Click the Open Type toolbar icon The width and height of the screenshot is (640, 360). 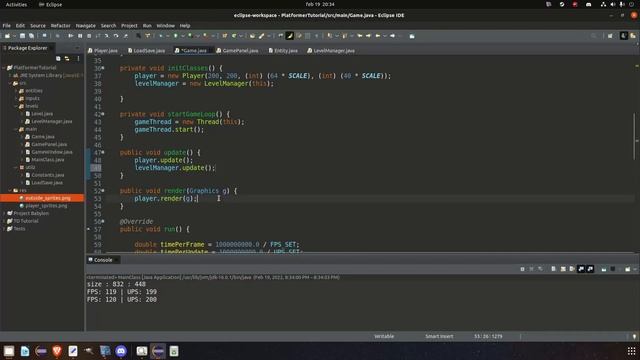252,36
